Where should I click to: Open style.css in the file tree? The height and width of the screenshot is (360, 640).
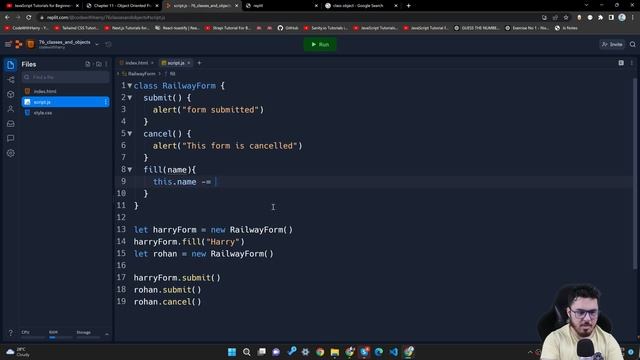[x=65, y=113]
